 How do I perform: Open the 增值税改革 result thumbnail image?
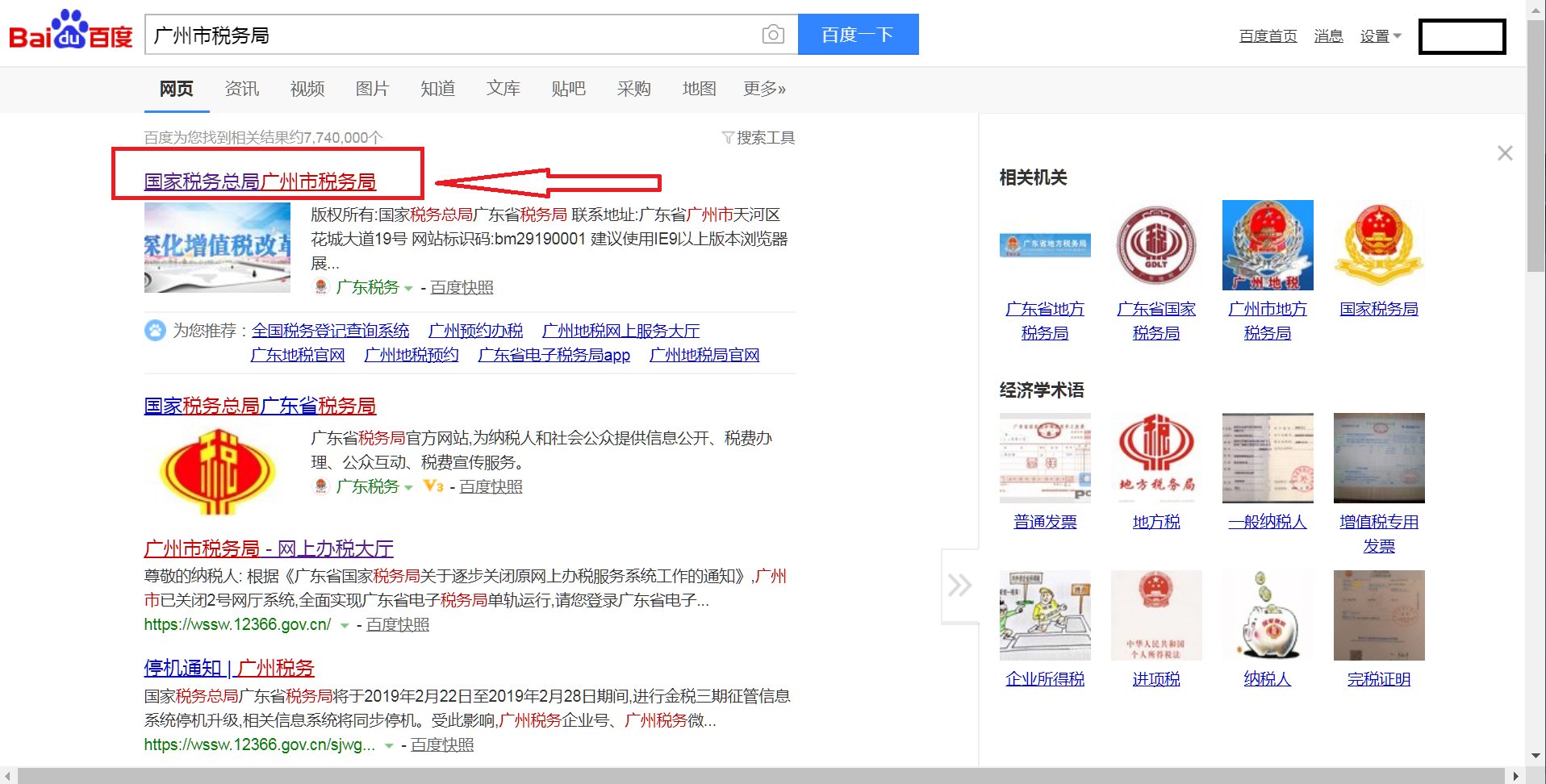pyautogui.click(x=217, y=247)
